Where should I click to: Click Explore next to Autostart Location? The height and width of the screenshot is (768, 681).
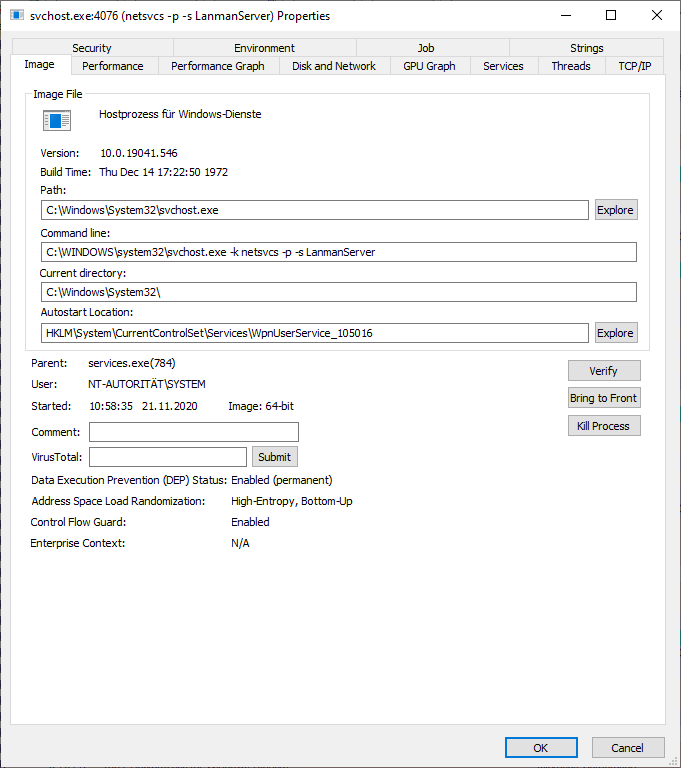pos(616,333)
